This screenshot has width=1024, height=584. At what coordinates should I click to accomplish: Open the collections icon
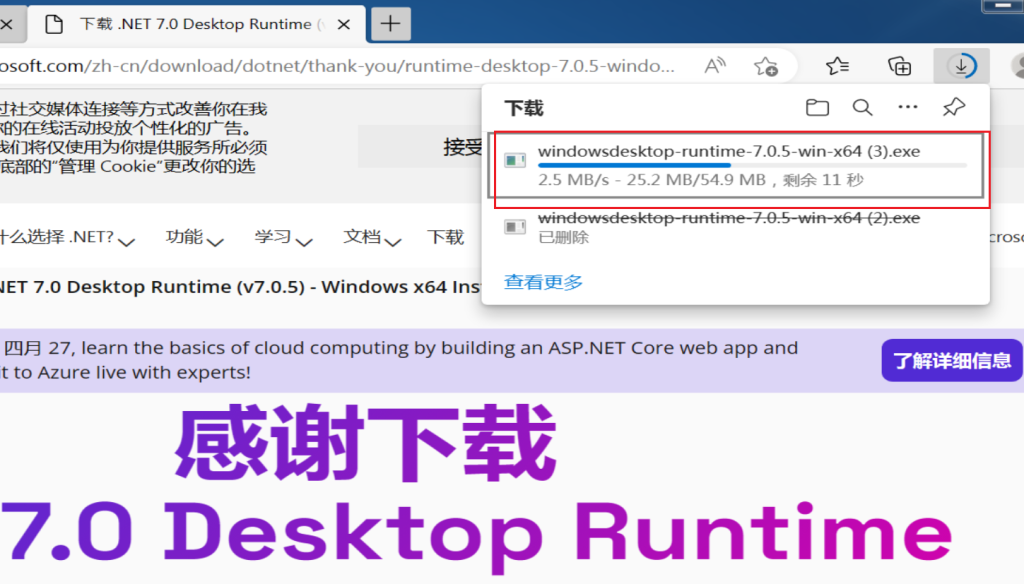pyautogui.click(x=899, y=66)
